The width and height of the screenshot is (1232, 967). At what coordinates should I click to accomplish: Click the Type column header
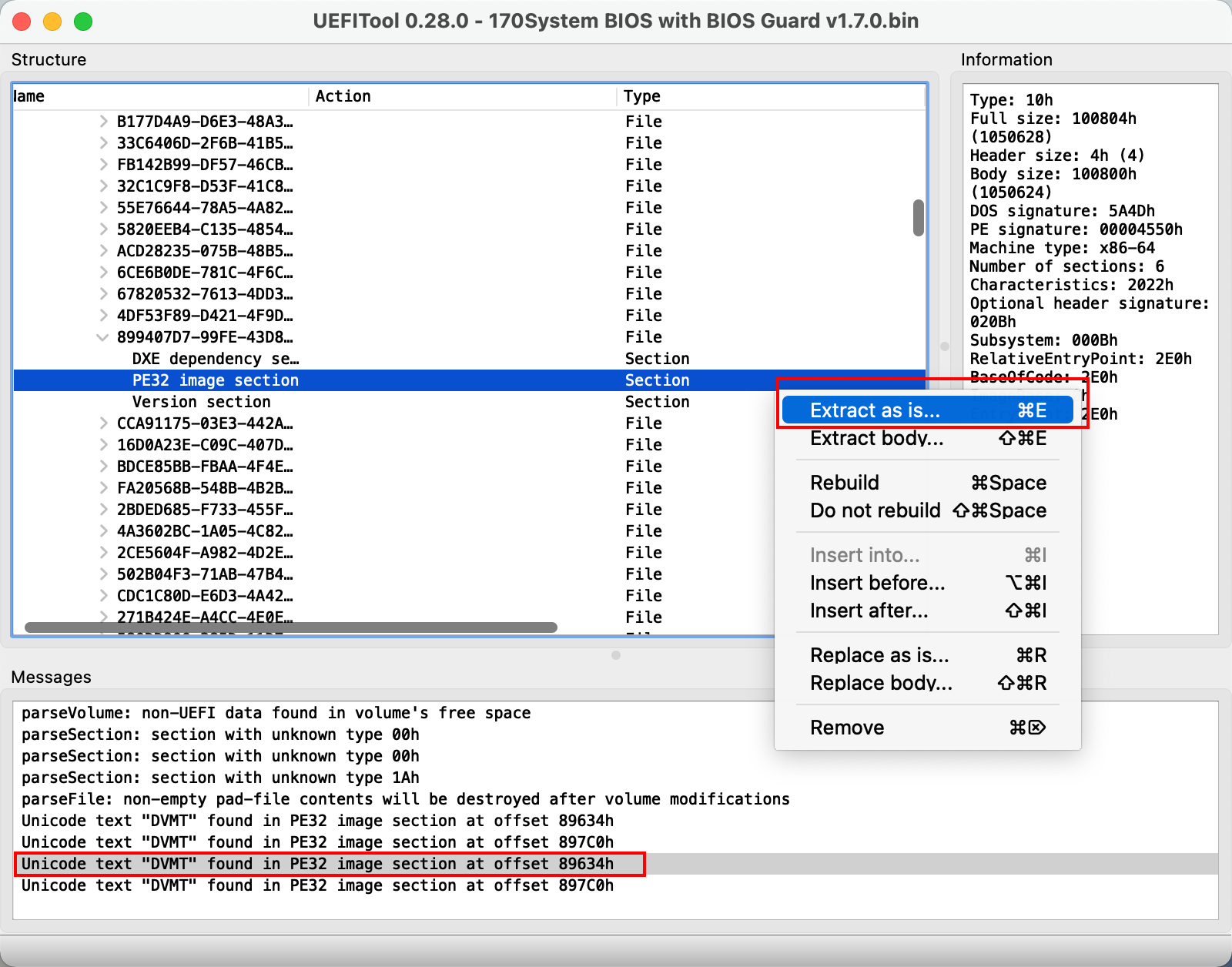coord(771,96)
